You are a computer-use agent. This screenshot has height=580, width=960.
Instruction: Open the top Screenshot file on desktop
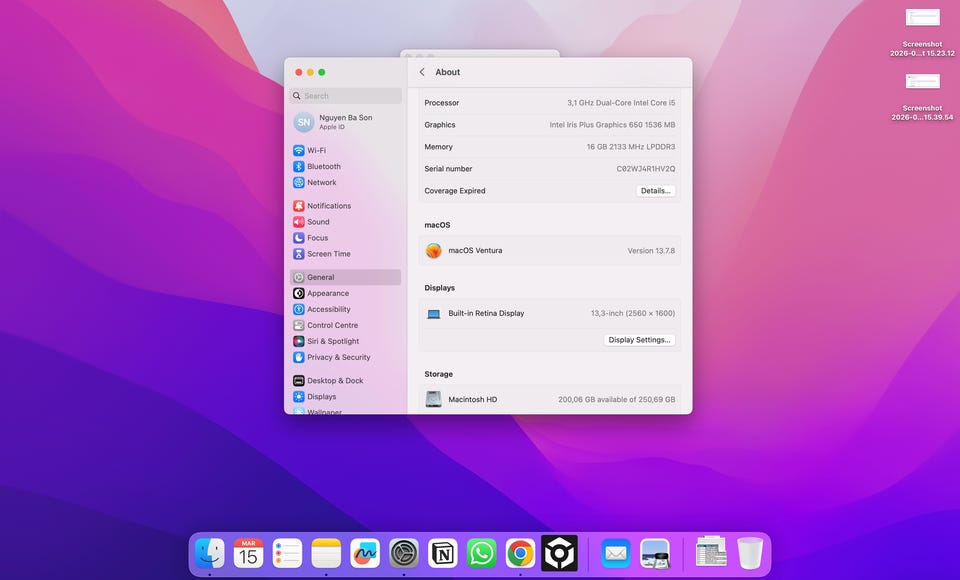(x=922, y=19)
